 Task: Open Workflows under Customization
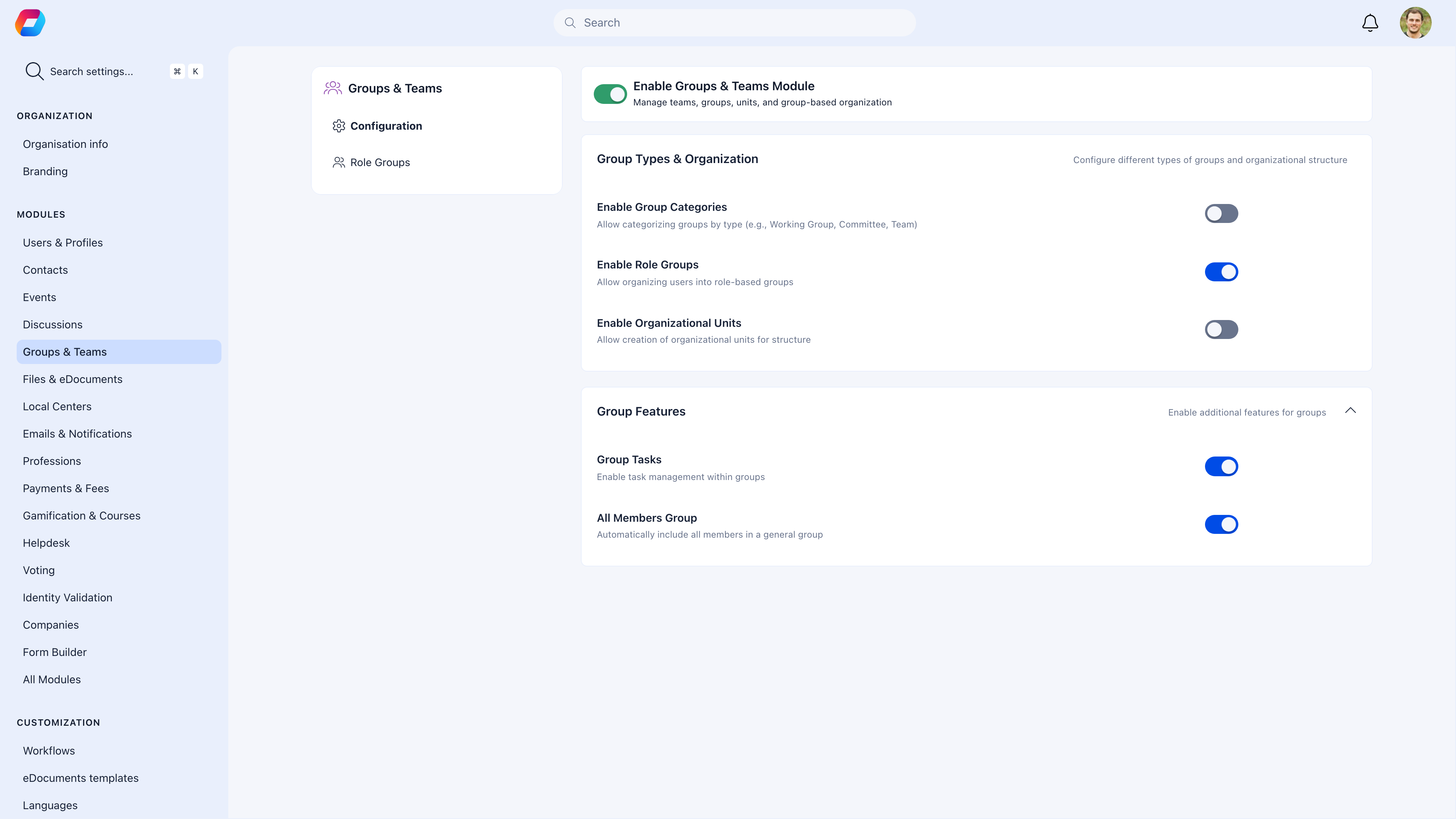tap(49, 751)
